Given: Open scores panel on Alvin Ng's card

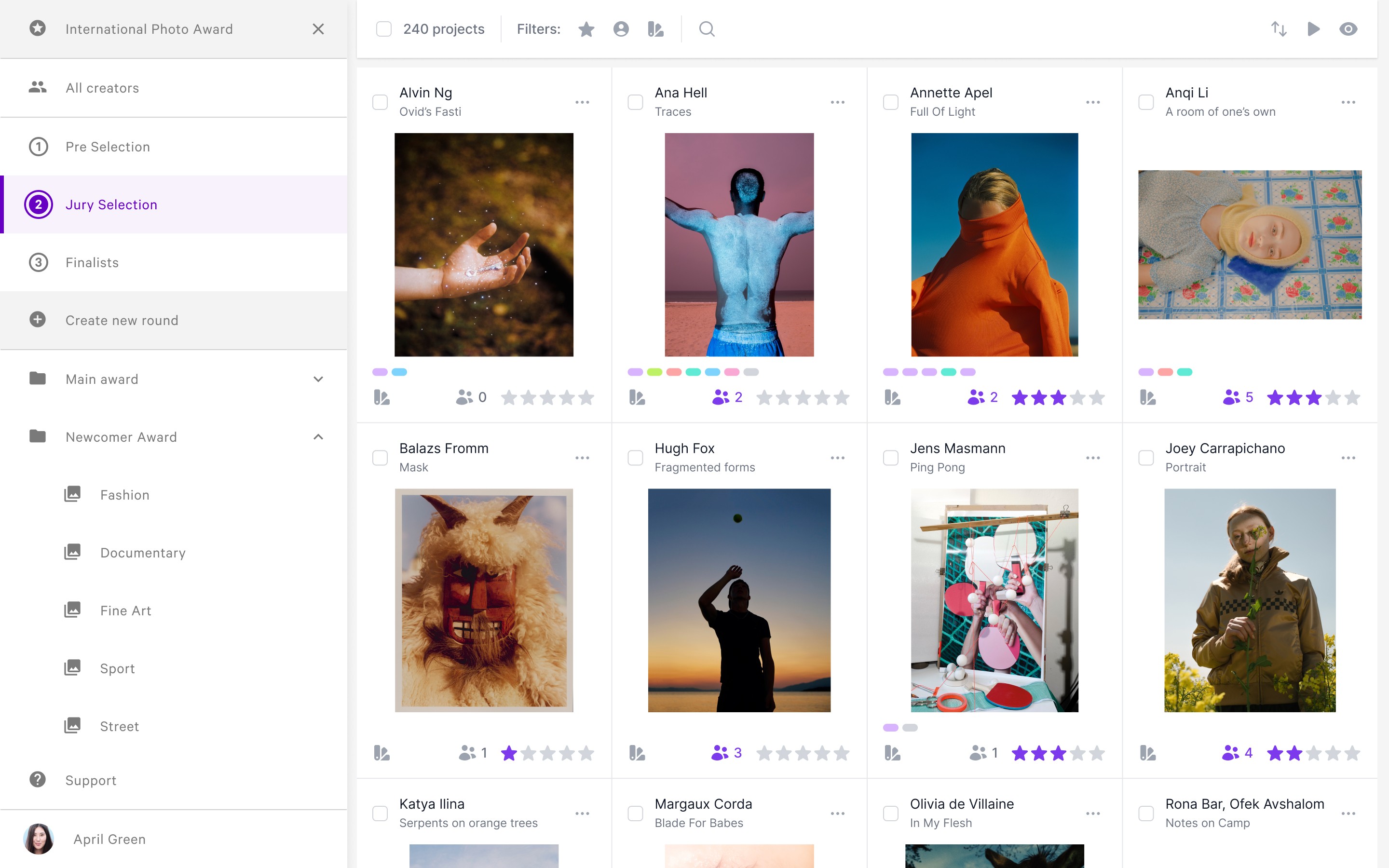Looking at the screenshot, I should 382,397.
